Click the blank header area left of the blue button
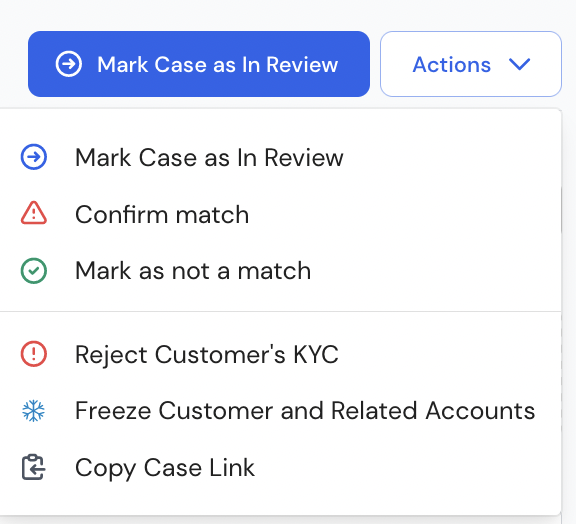This screenshot has width=576, height=524. pyautogui.click(x=14, y=64)
